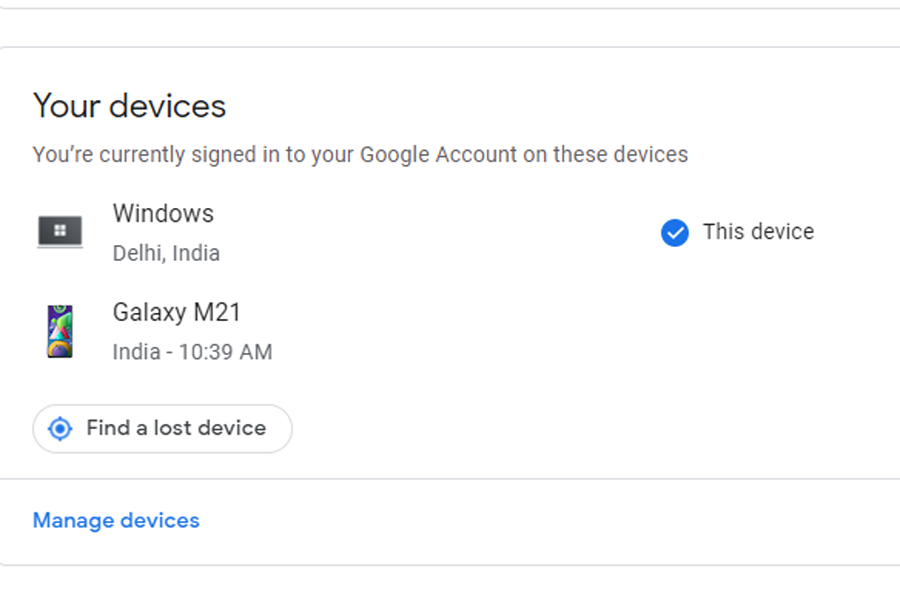Open the Galaxy M21 device entry

[177, 313]
